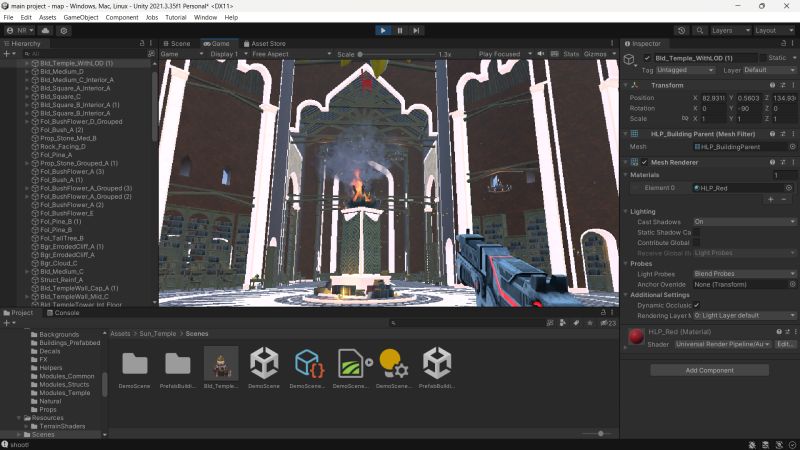Open the cloud services icon

pyautogui.click(x=46, y=31)
